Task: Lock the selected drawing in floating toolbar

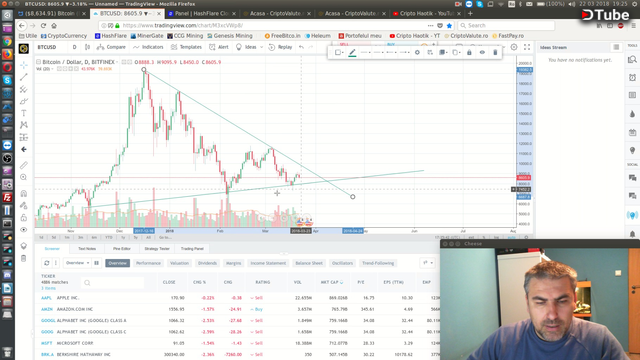Action: [469, 53]
